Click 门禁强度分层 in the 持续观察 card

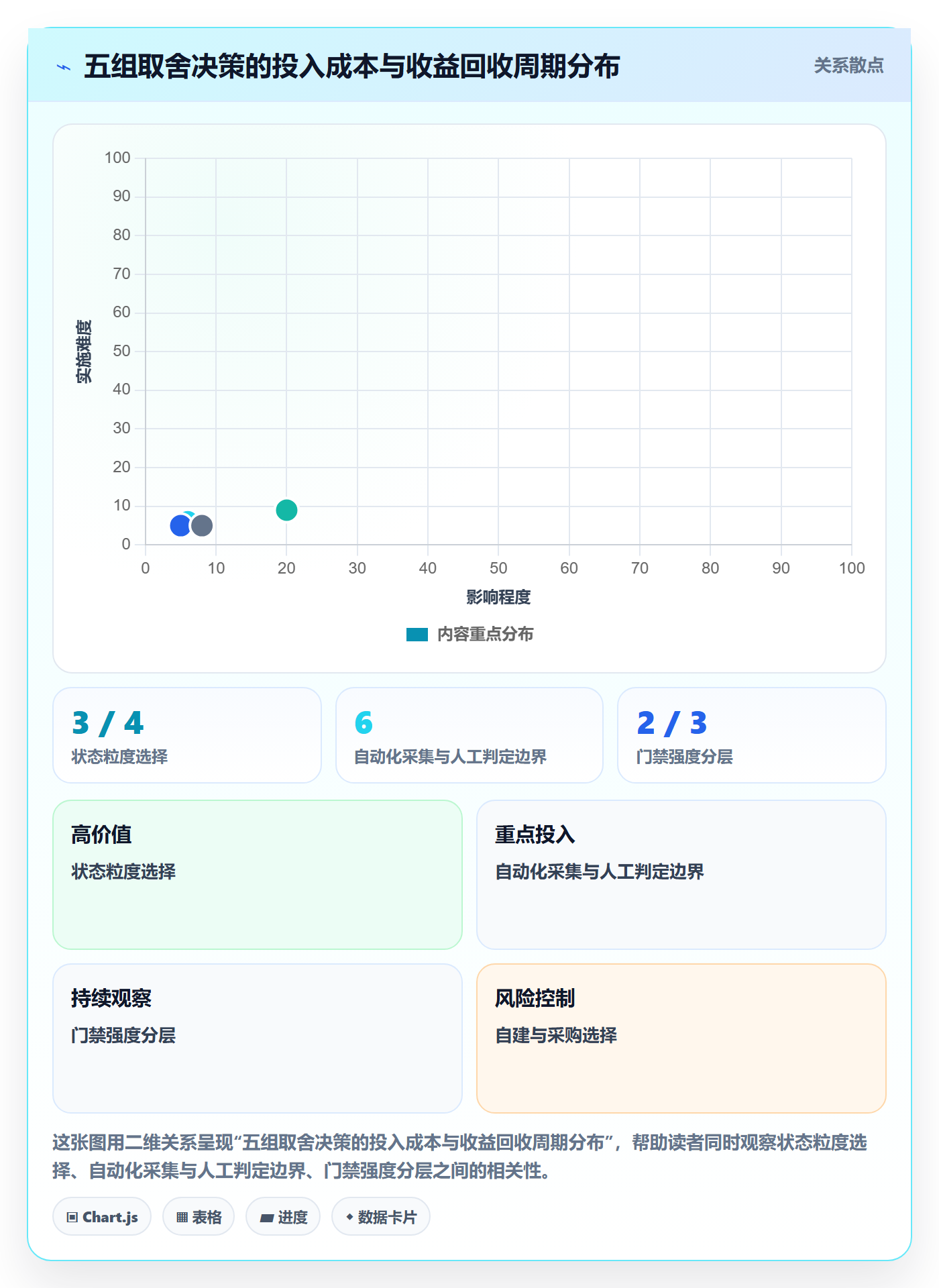click(x=123, y=1035)
